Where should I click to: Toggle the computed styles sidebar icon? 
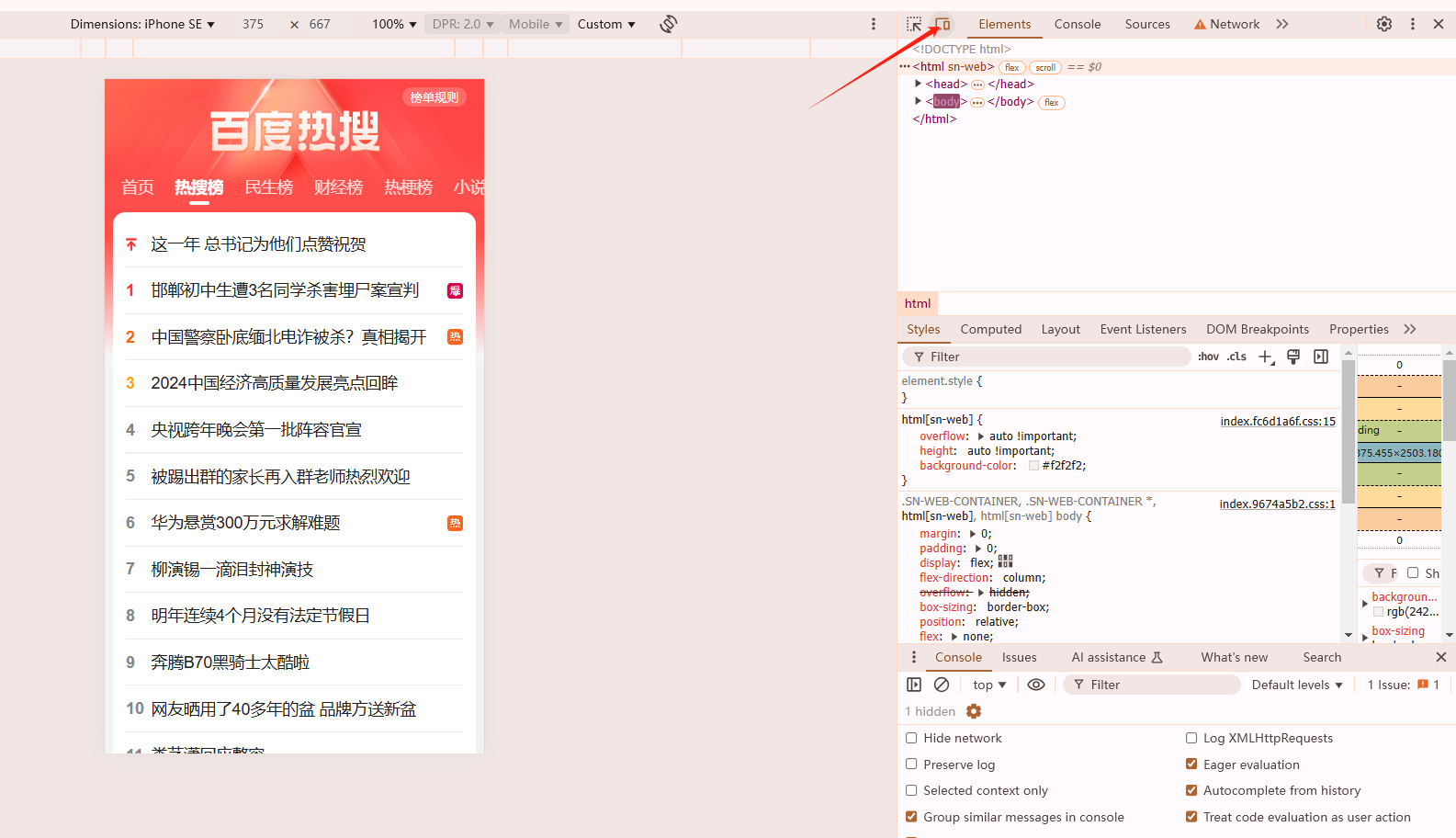pos(1321,357)
